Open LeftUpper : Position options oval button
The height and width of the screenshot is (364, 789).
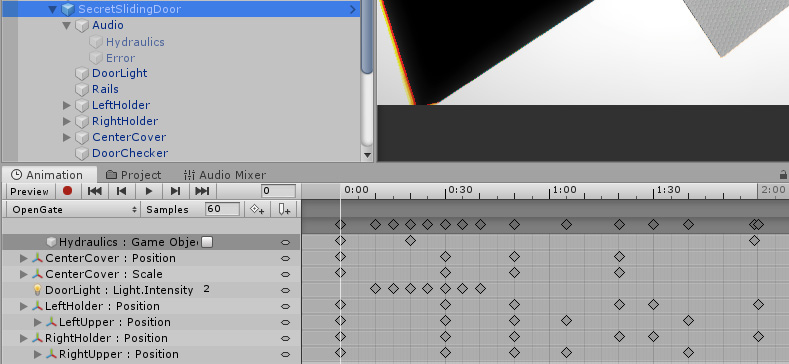click(x=285, y=322)
